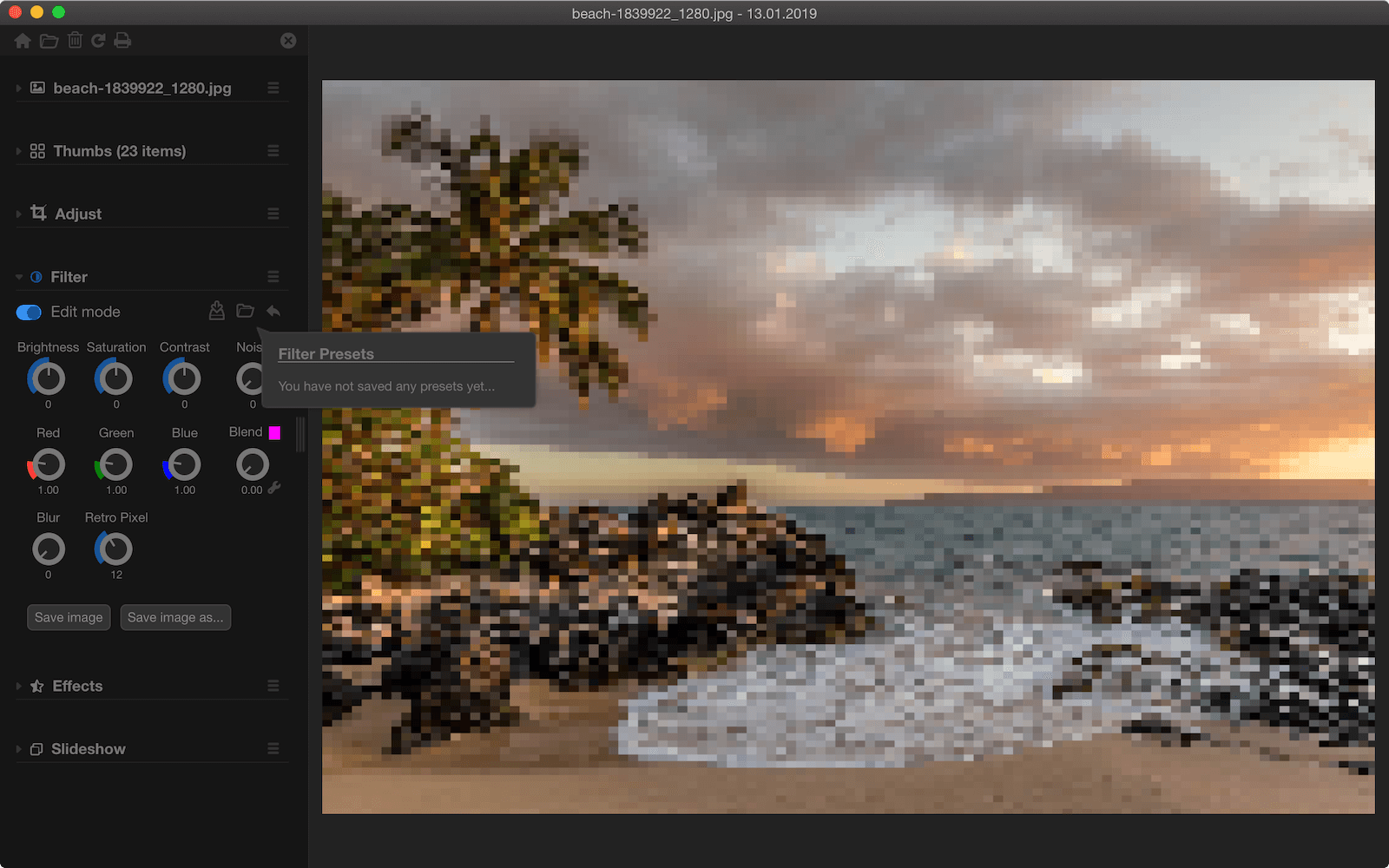This screenshot has height=868, width=1389.
Task: Click the Blend value '0.00'
Action: point(252,490)
